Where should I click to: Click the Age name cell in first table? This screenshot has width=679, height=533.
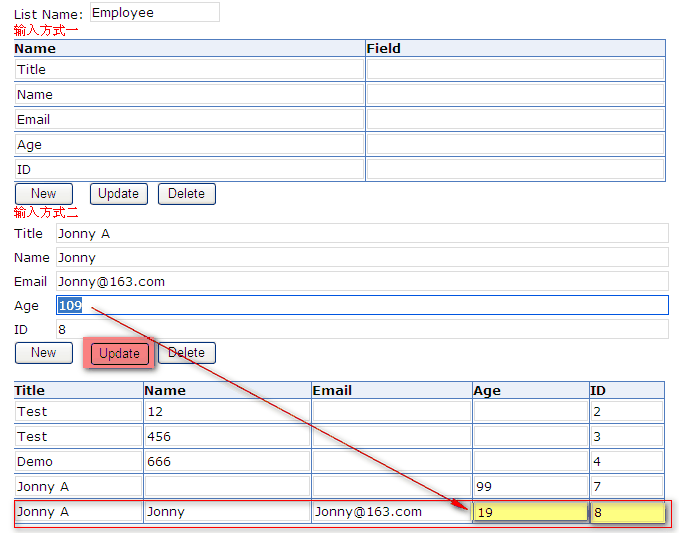click(189, 145)
